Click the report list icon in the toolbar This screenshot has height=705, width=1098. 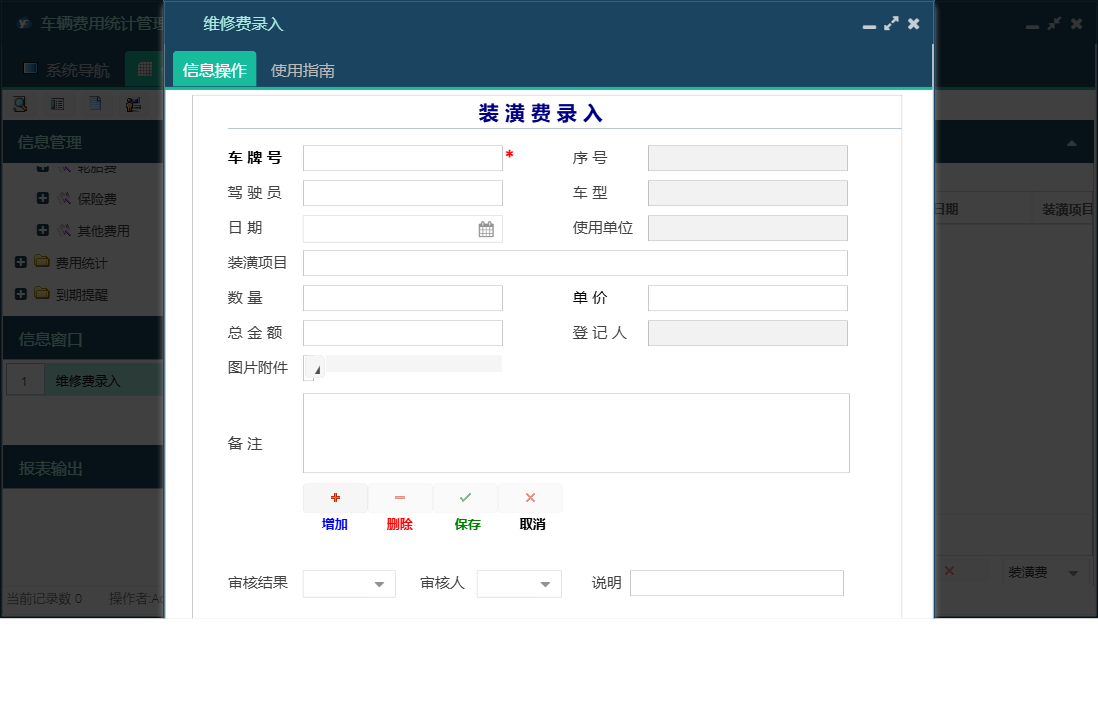pos(57,104)
